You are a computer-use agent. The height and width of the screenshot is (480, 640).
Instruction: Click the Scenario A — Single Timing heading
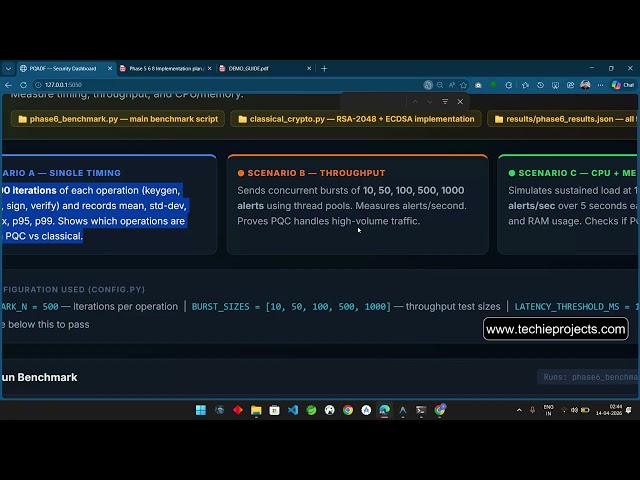61,173
